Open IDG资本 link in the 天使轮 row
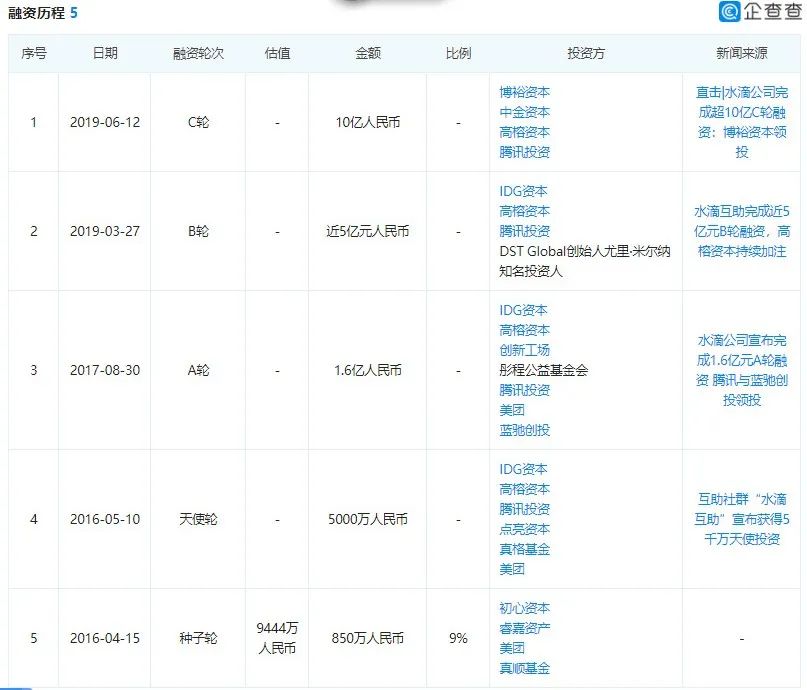The width and height of the screenshot is (807, 690). pyautogui.click(x=523, y=469)
